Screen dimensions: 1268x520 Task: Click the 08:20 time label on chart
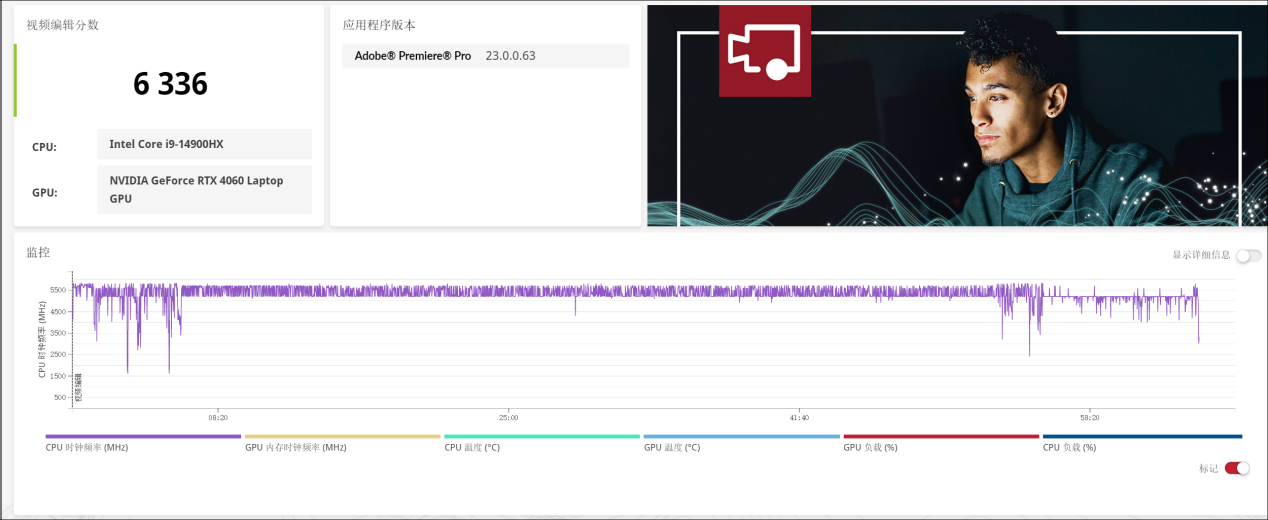click(217, 417)
